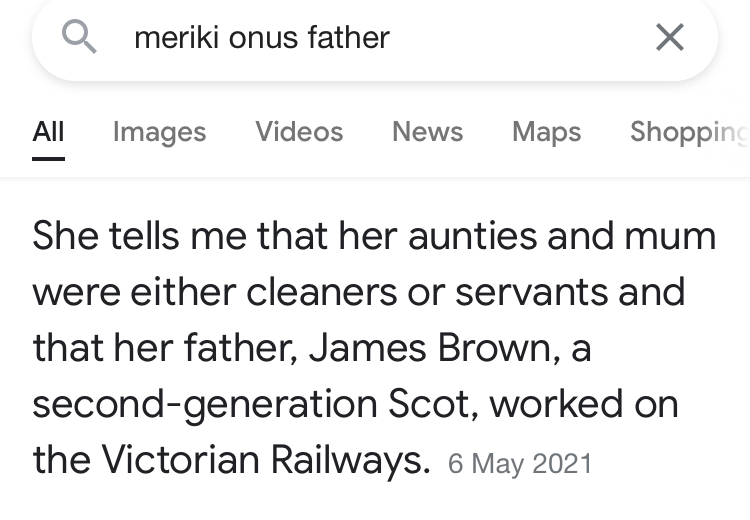Screen dimensions: 750x520
Task: Go to the Shopping tab
Action: [688, 132]
